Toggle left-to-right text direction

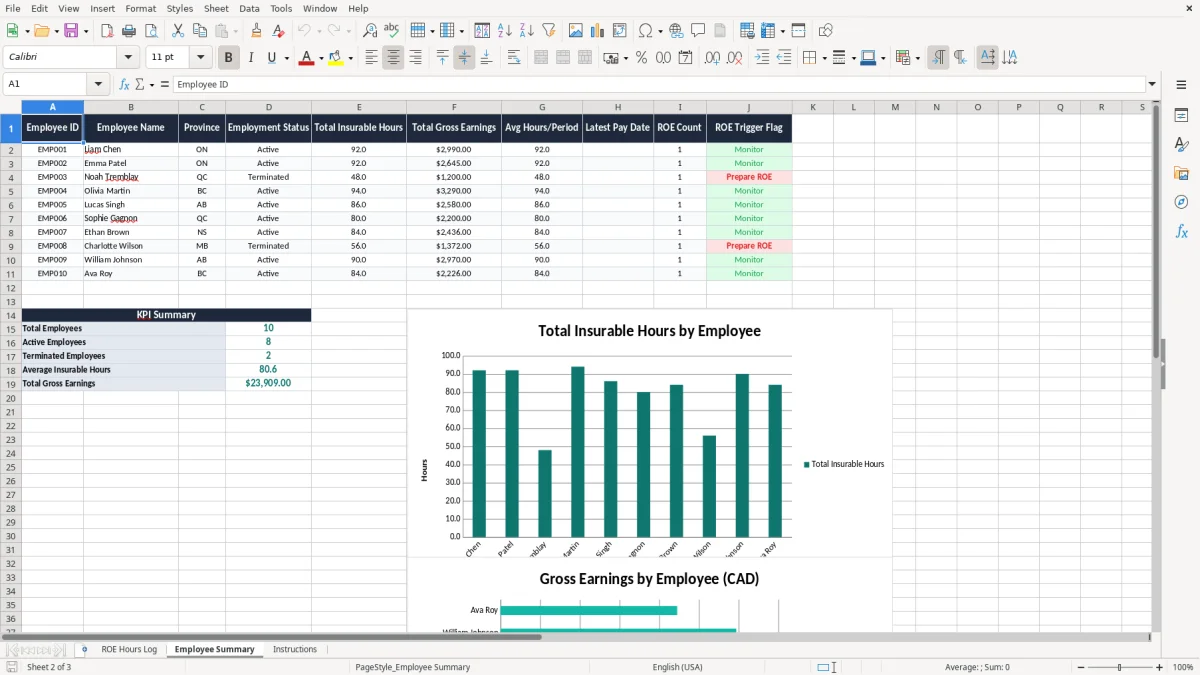tap(938, 58)
